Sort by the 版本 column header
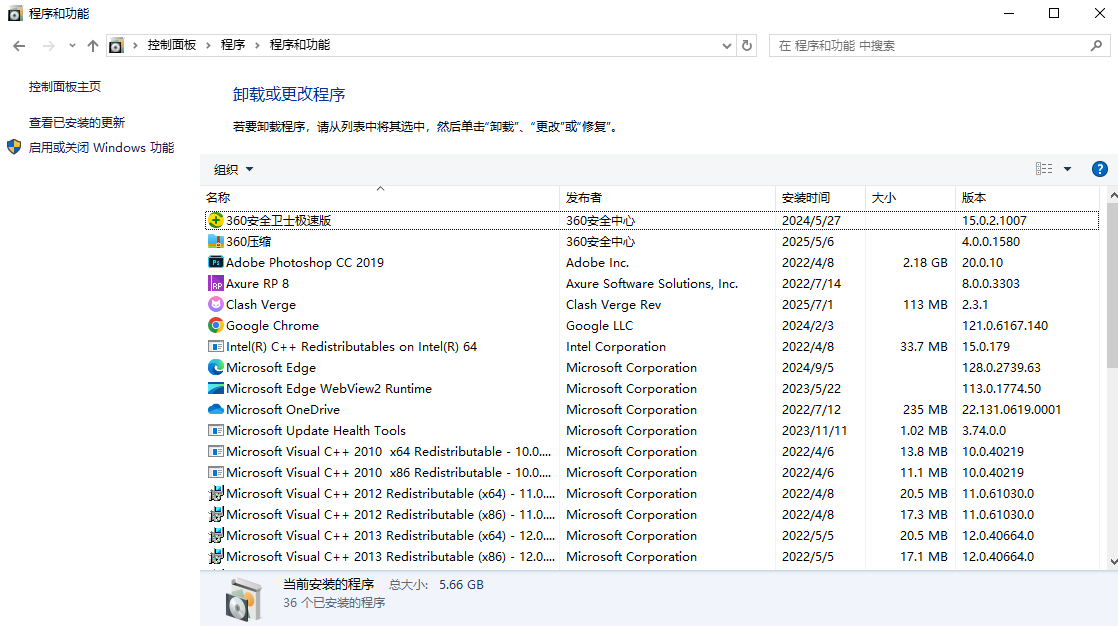This screenshot has height=626, width=1118. click(x=1027, y=197)
